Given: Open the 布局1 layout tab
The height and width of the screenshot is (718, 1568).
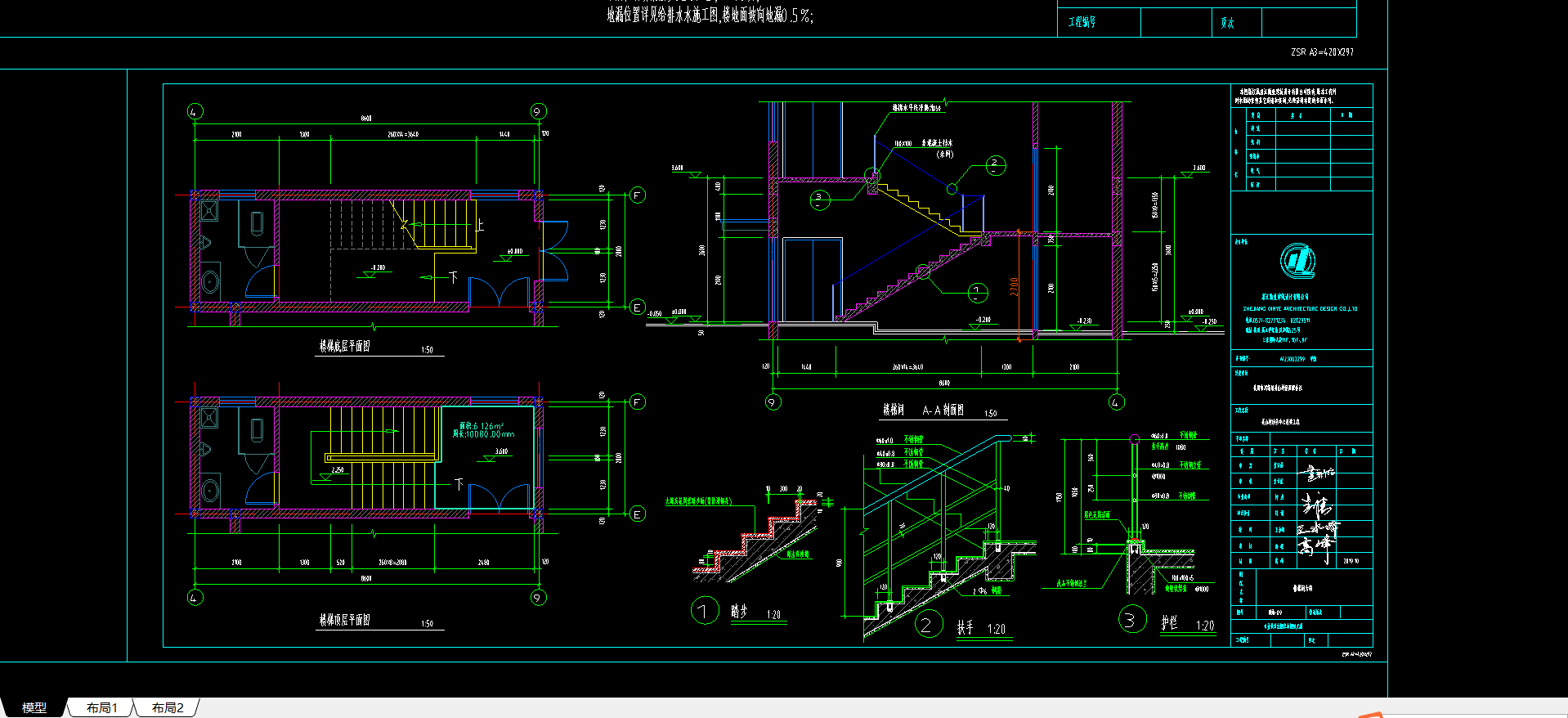Looking at the screenshot, I should (x=102, y=707).
